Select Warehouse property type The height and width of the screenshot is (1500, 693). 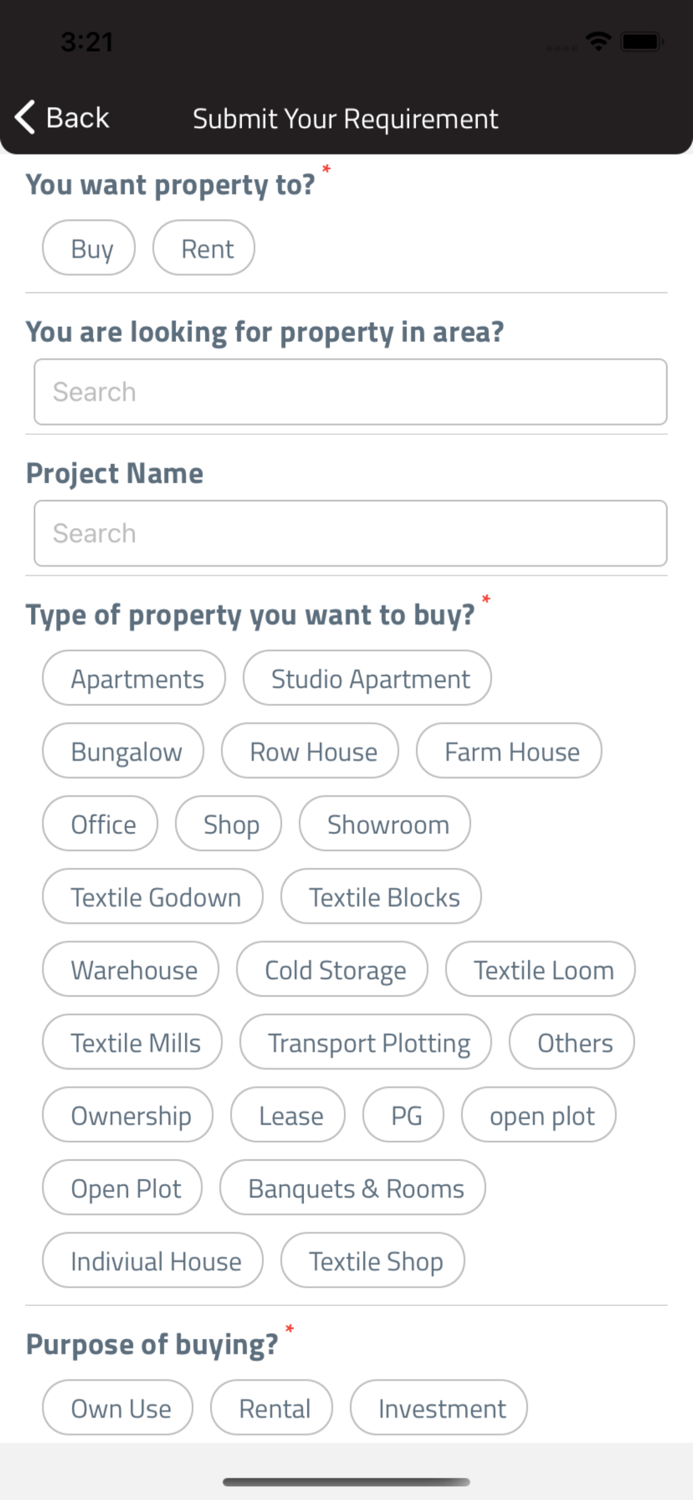130,969
